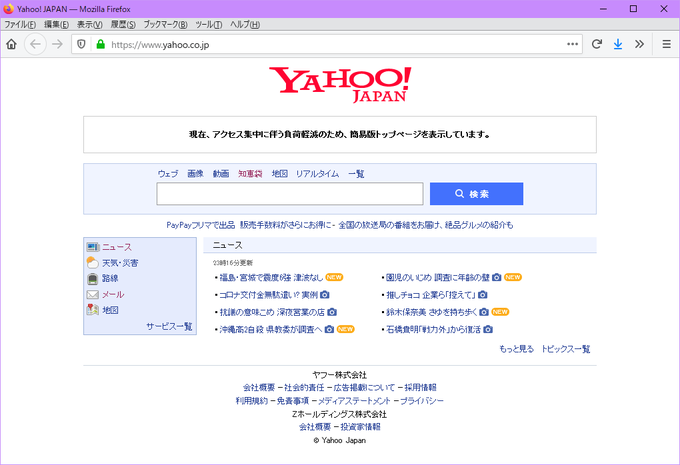Open the ファイル(F) menu

pos(20,25)
